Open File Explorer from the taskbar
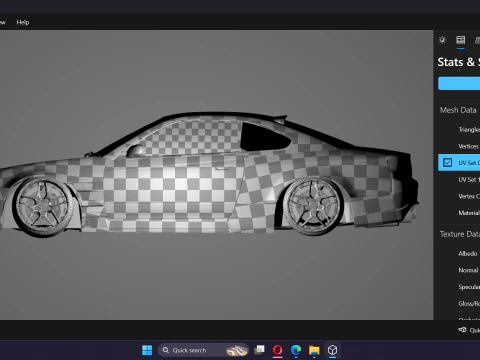Image resolution: width=480 pixels, height=360 pixels. point(314,350)
